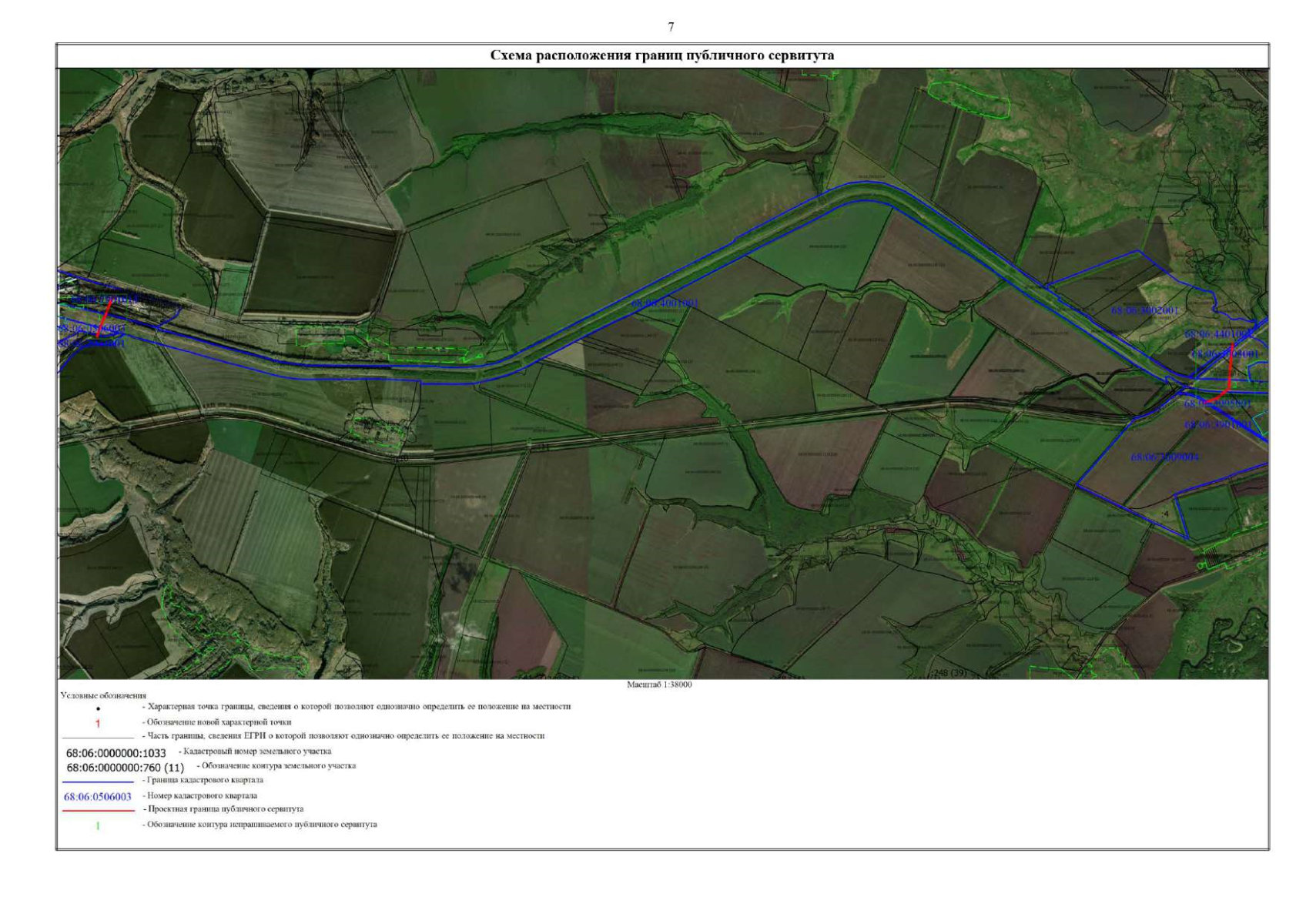Click the black dot legend symbol
This screenshot has height=924, width=1306.
click(98, 708)
